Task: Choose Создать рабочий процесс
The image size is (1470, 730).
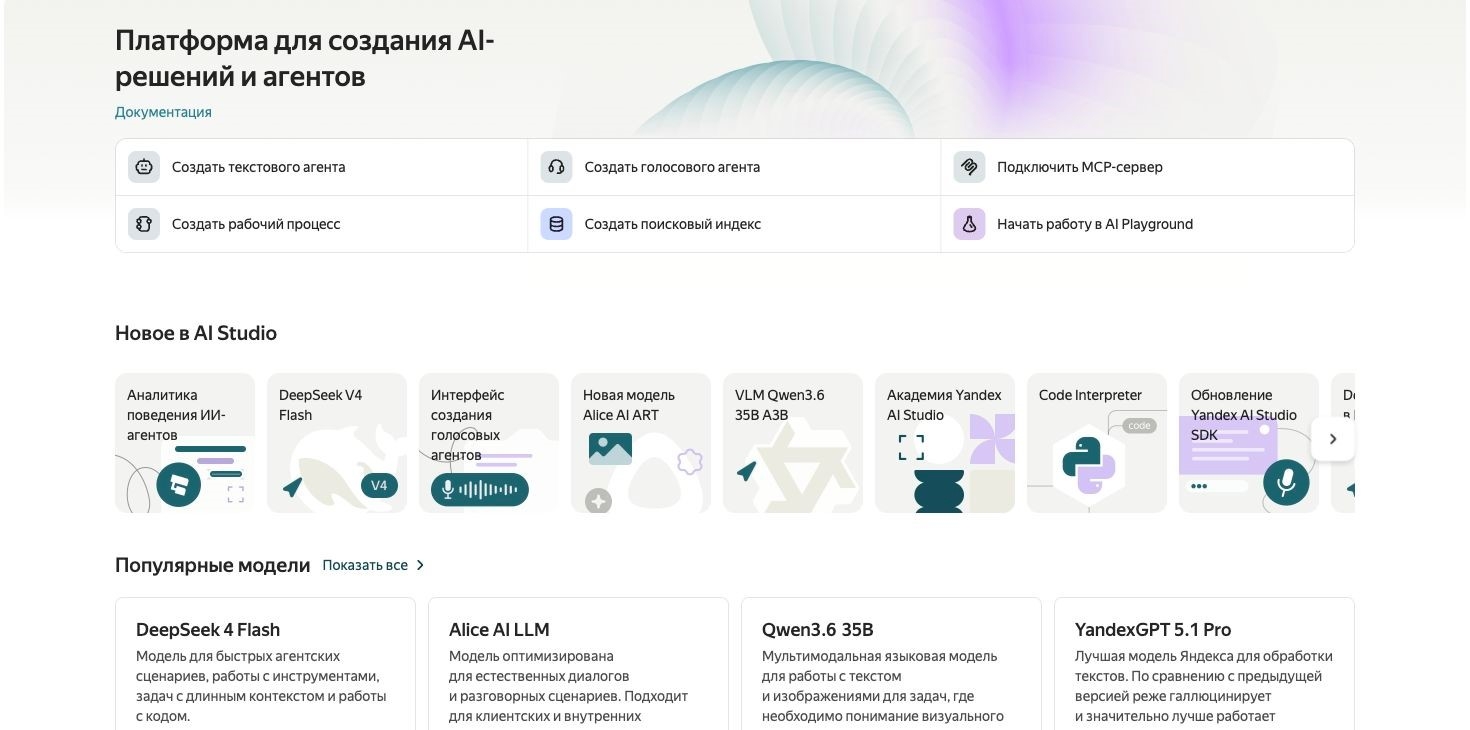Action: coord(321,224)
